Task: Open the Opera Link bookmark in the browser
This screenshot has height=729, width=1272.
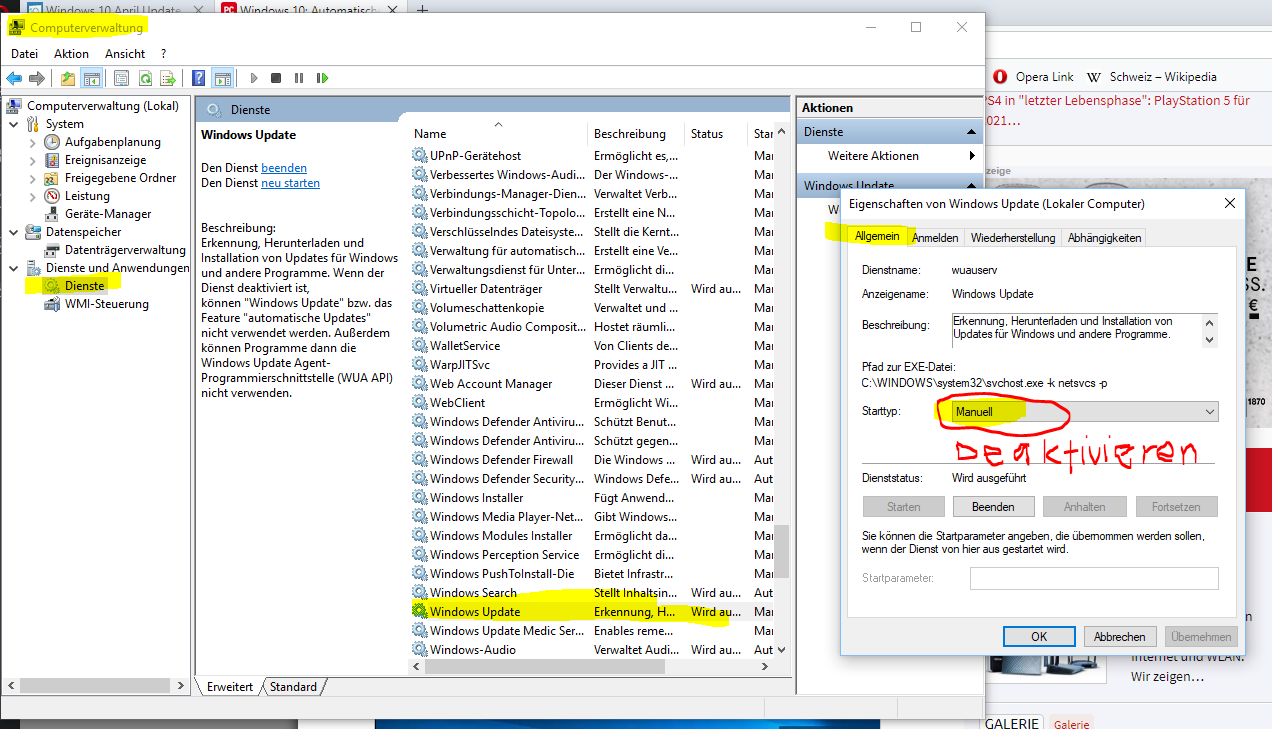Action: (x=1034, y=77)
